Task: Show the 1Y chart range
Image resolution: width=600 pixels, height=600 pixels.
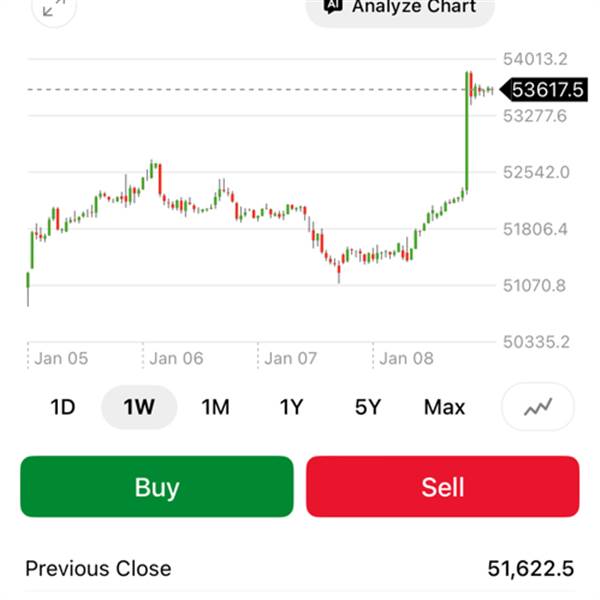Action: 291,407
